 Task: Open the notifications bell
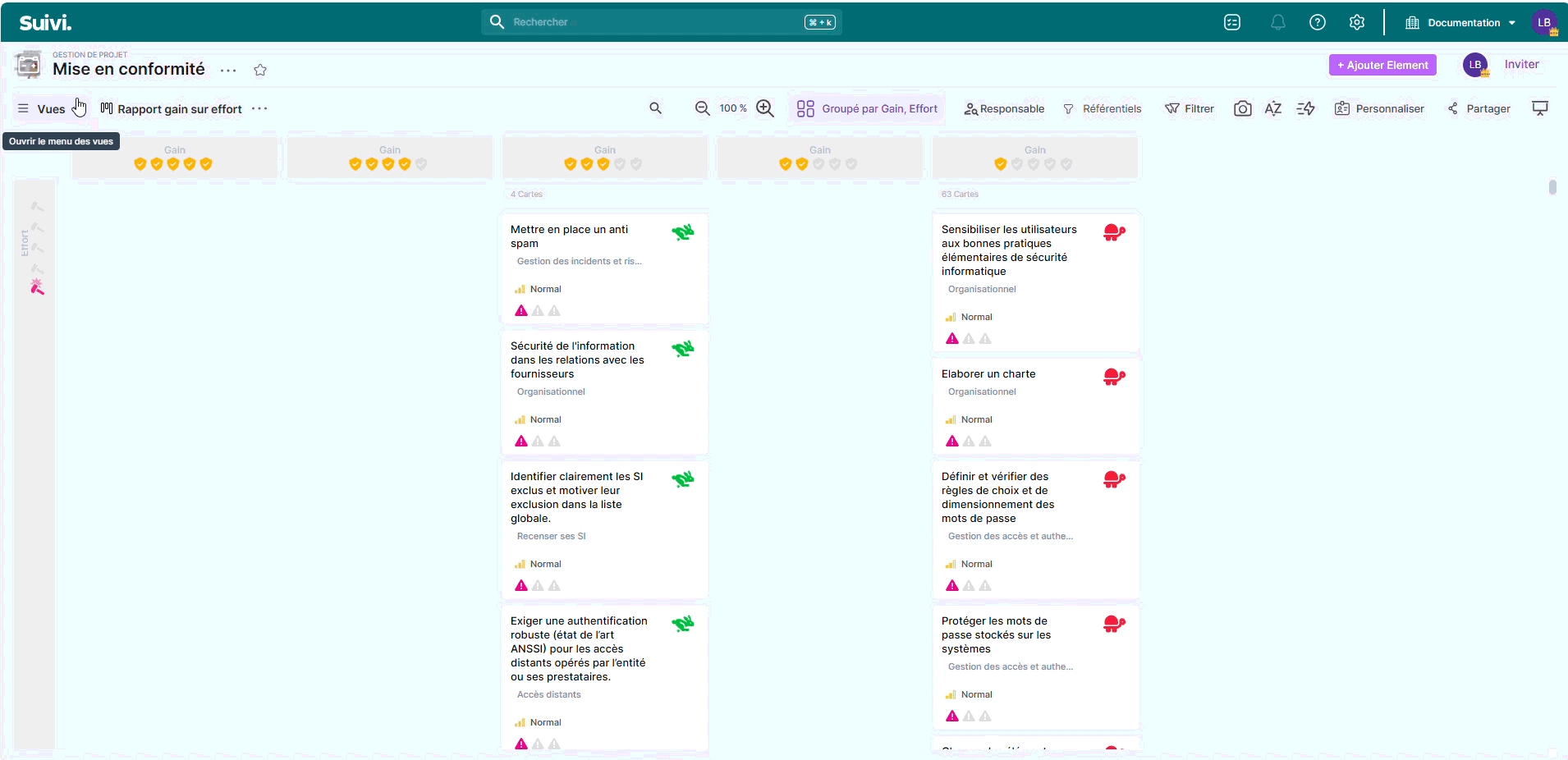1277,22
